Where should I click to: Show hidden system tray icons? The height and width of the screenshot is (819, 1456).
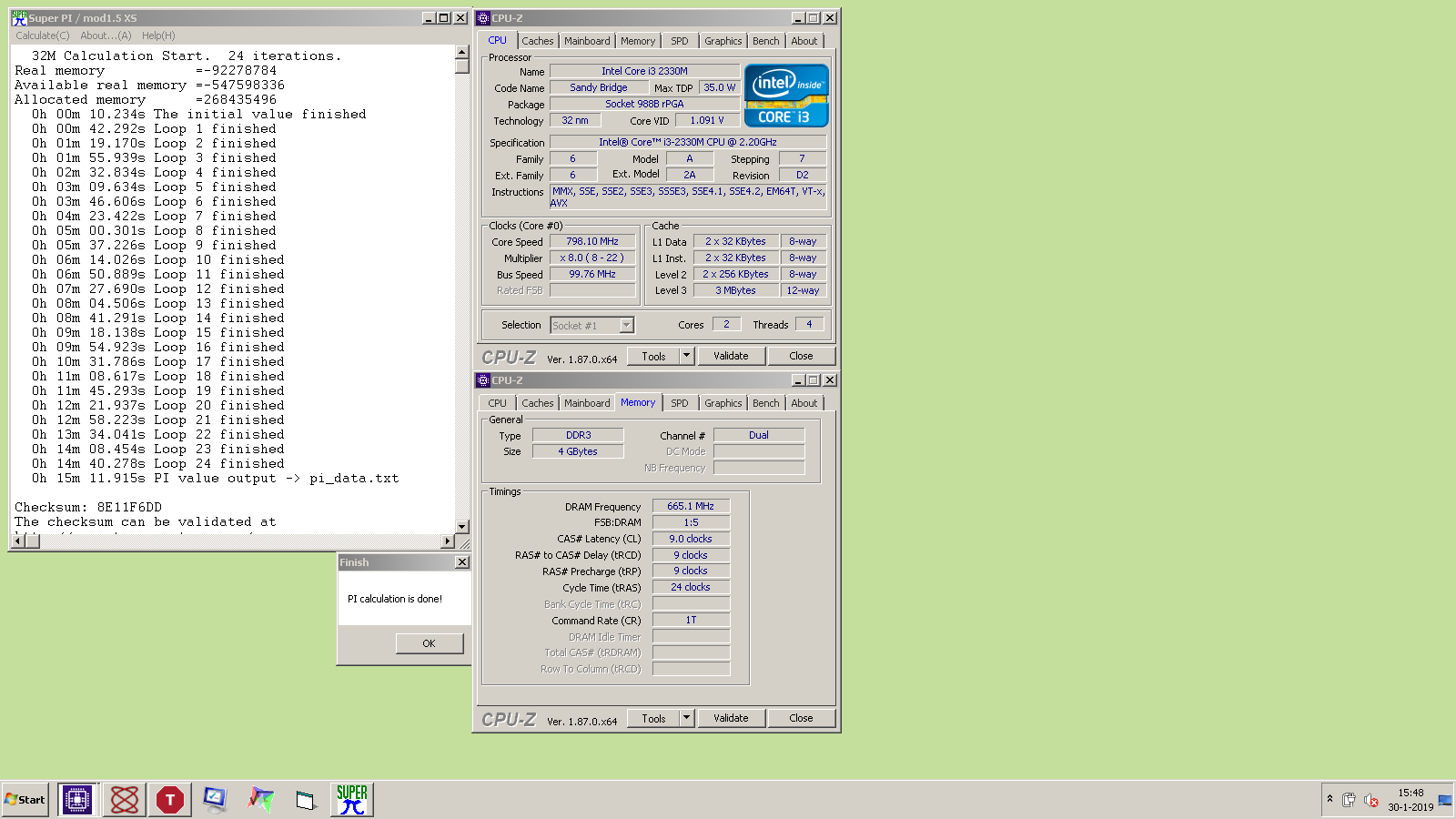(1330, 799)
